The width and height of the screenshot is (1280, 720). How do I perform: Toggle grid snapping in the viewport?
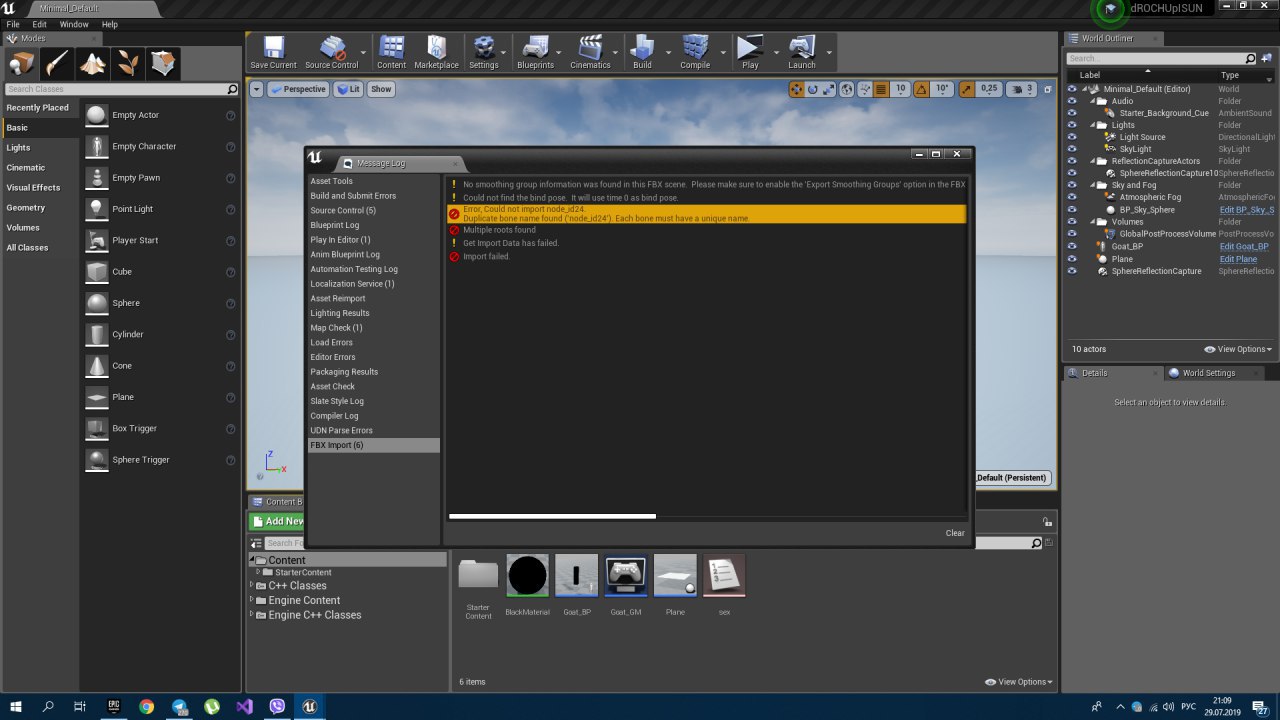(x=881, y=89)
